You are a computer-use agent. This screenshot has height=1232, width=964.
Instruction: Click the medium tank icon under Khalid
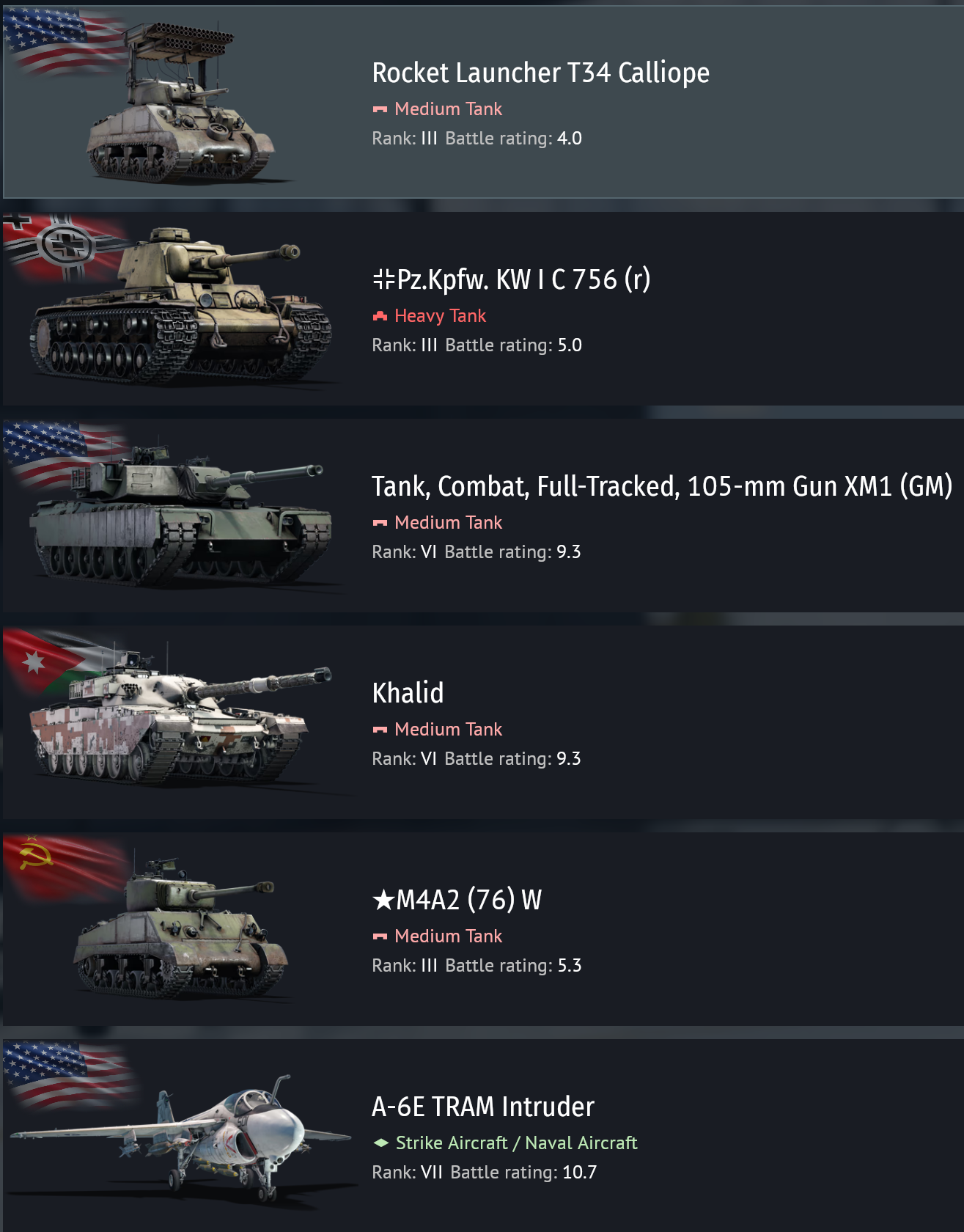[380, 730]
